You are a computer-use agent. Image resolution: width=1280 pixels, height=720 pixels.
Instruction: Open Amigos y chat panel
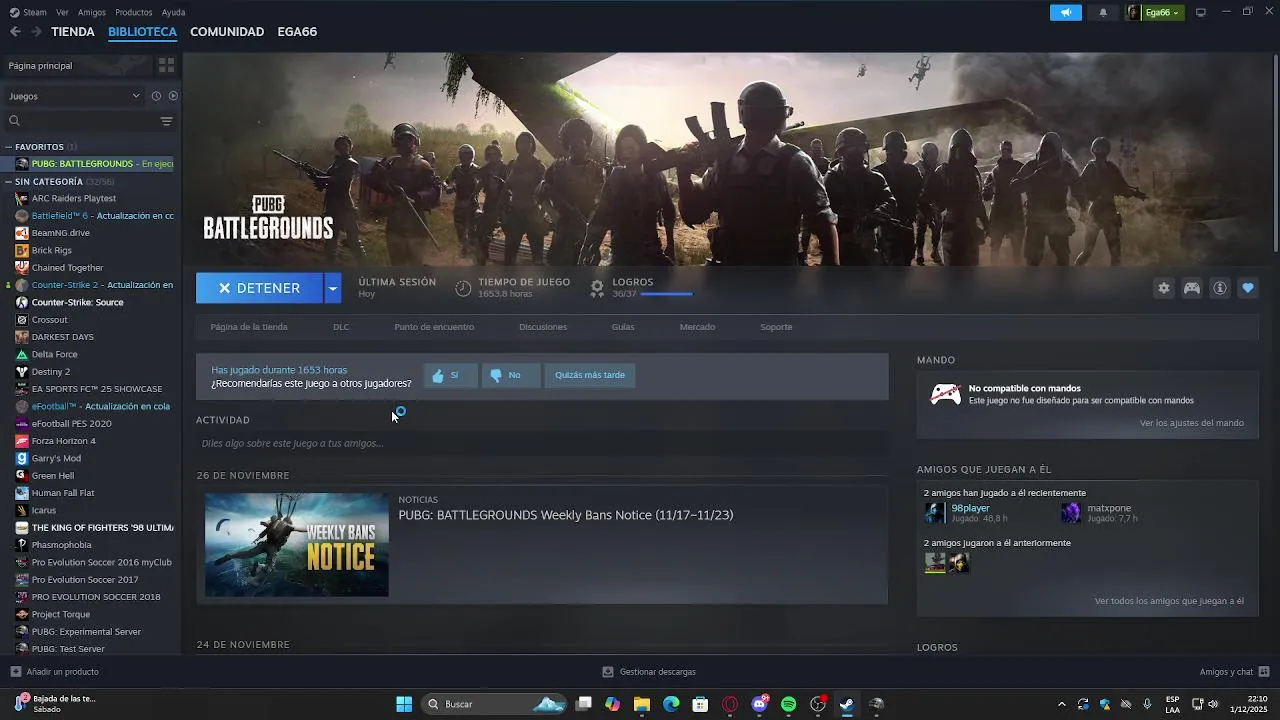[x=1234, y=672]
